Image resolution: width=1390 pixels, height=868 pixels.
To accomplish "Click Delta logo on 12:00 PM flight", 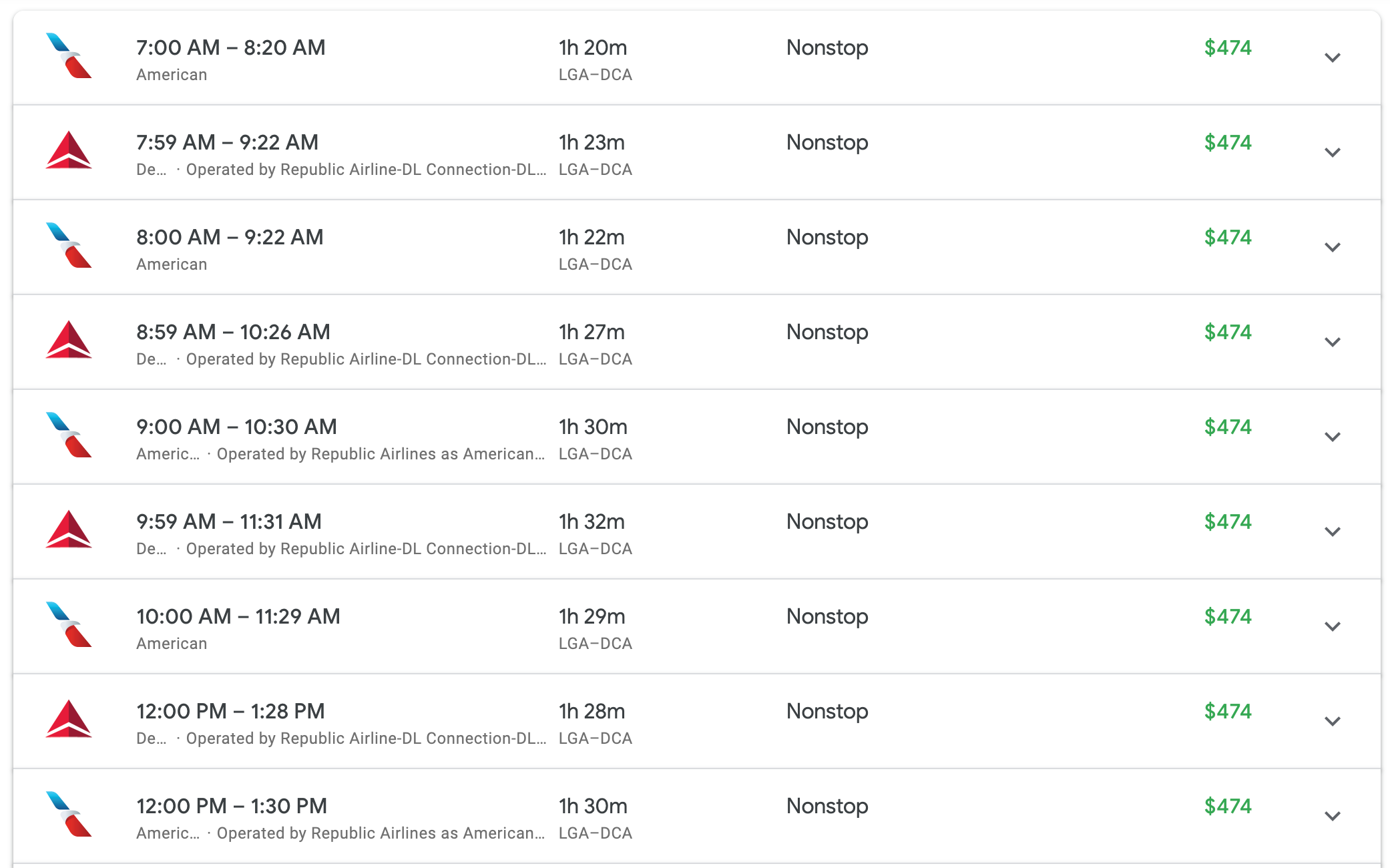I will (69, 720).
